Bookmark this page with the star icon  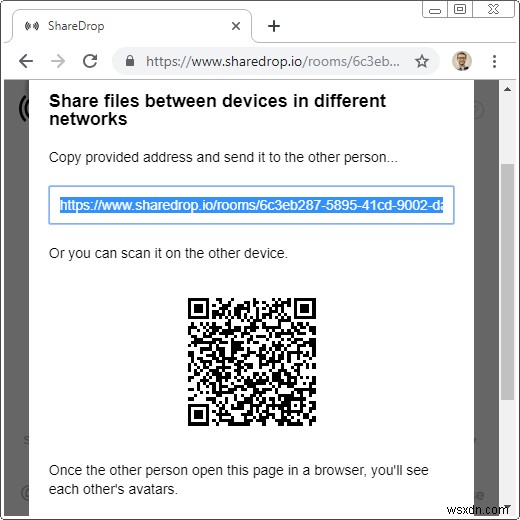[422, 61]
